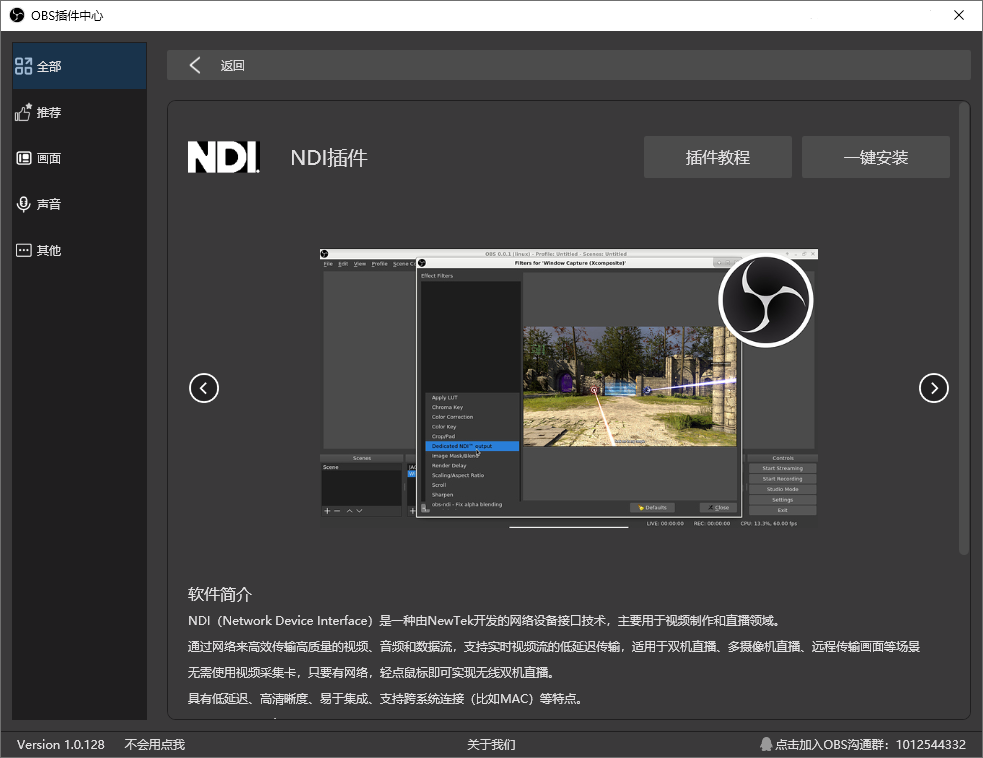Click the NDI插件 title text

click(x=329, y=157)
